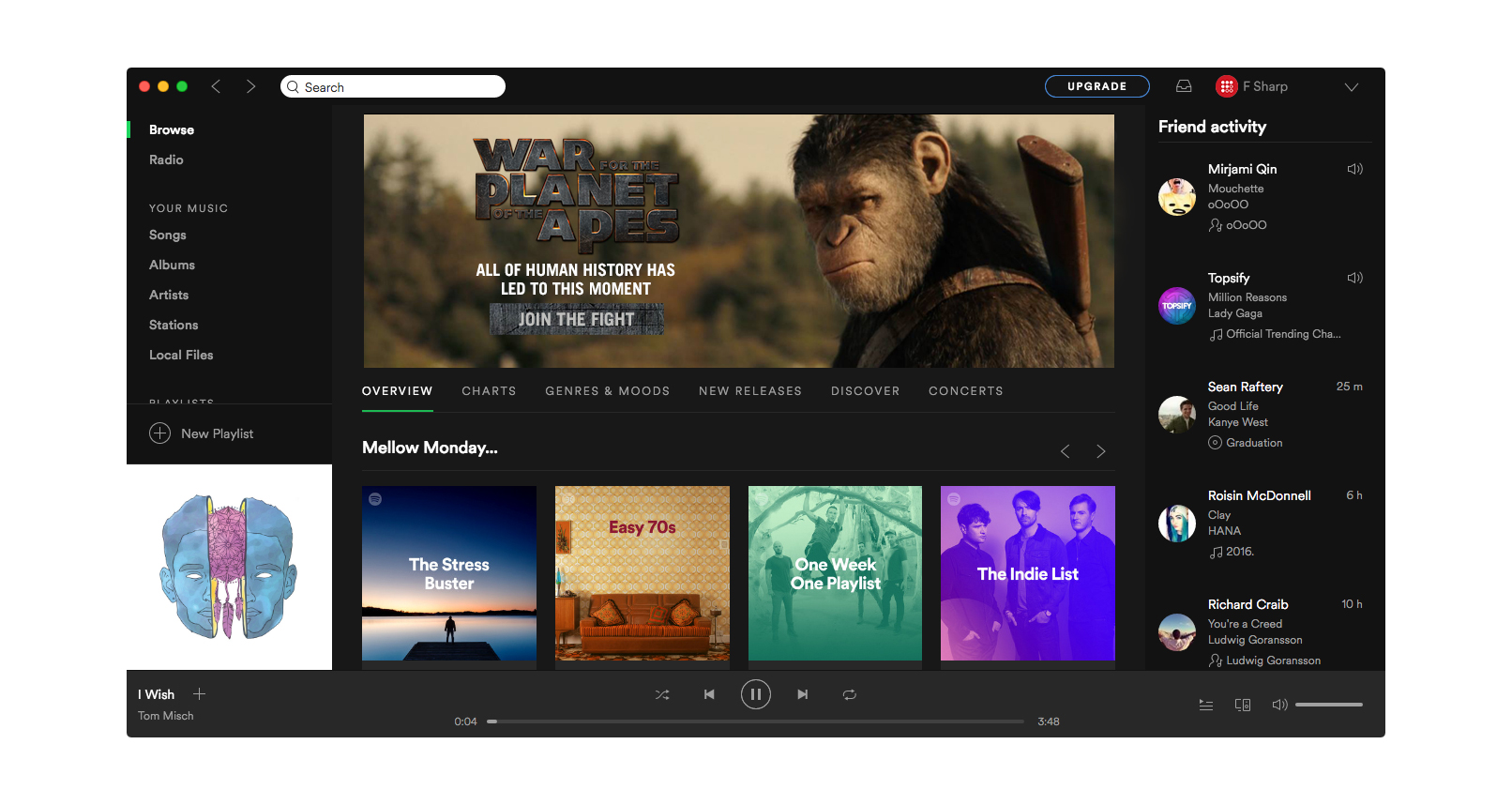Click Join The Fight banner button
Screen dimensions: 1512x805
coord(577,319)
